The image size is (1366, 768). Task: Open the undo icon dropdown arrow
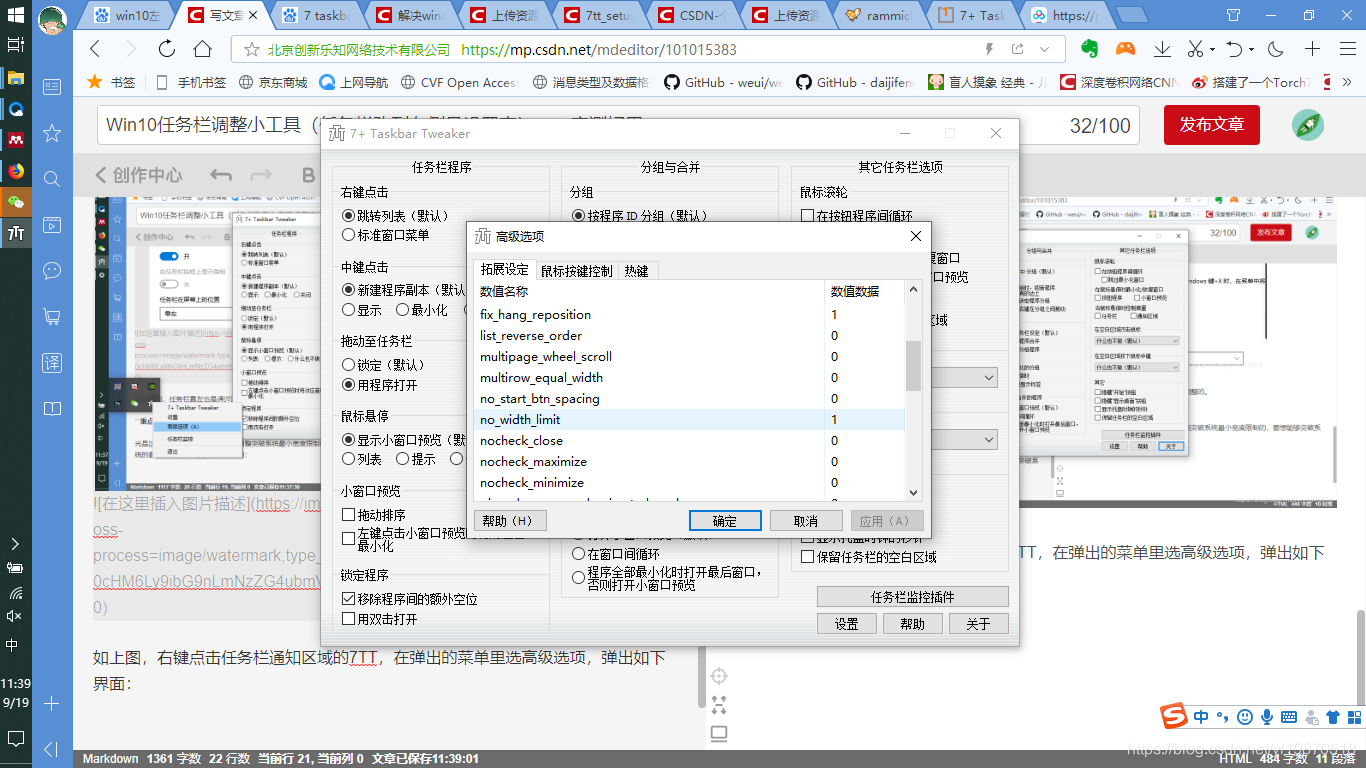1252,49
